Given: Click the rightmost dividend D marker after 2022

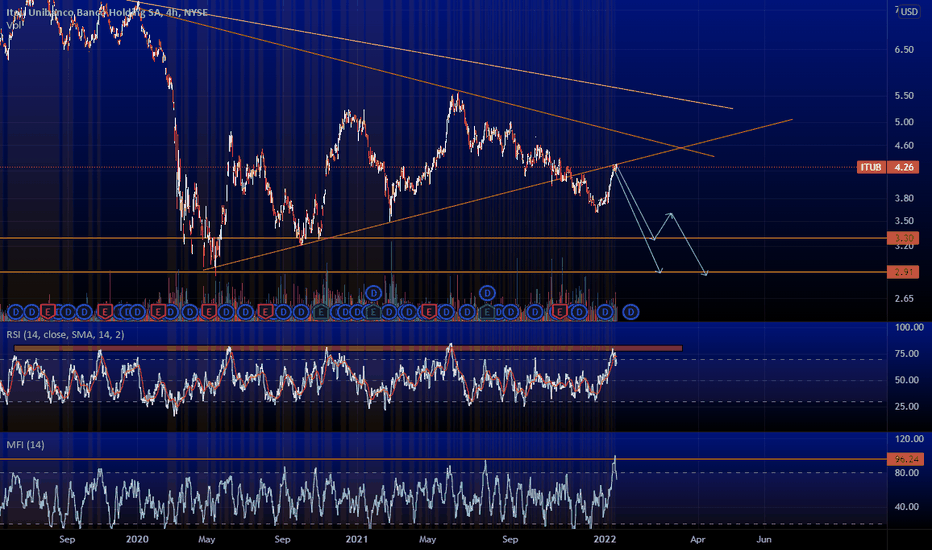Looking at the screenshot, I should (x=631, y=312).
